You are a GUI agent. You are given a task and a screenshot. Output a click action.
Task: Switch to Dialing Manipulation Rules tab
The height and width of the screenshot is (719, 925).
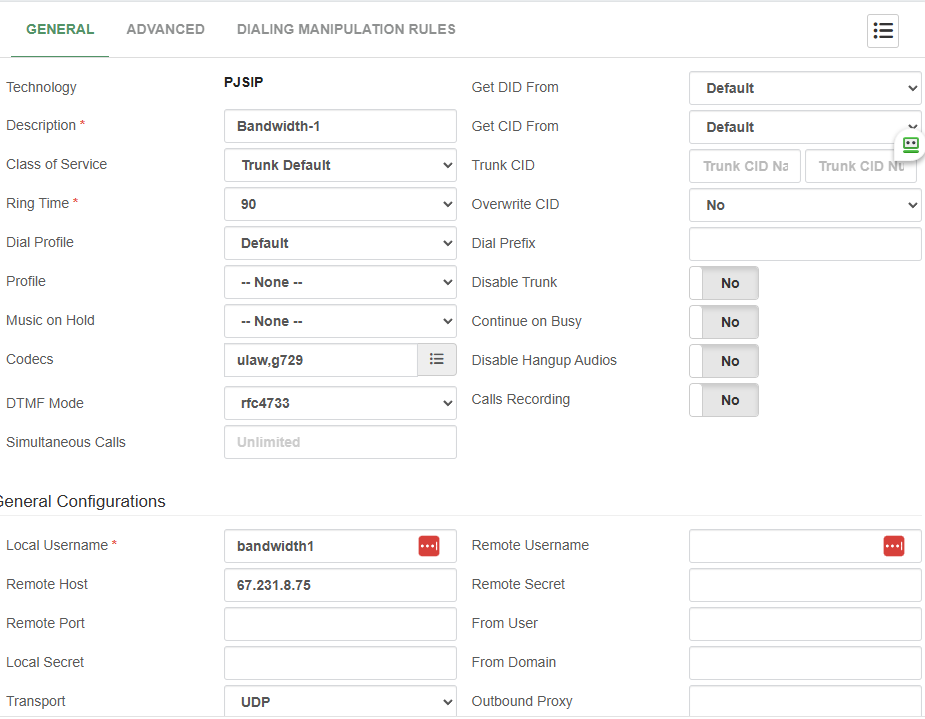tap(346, 29)
